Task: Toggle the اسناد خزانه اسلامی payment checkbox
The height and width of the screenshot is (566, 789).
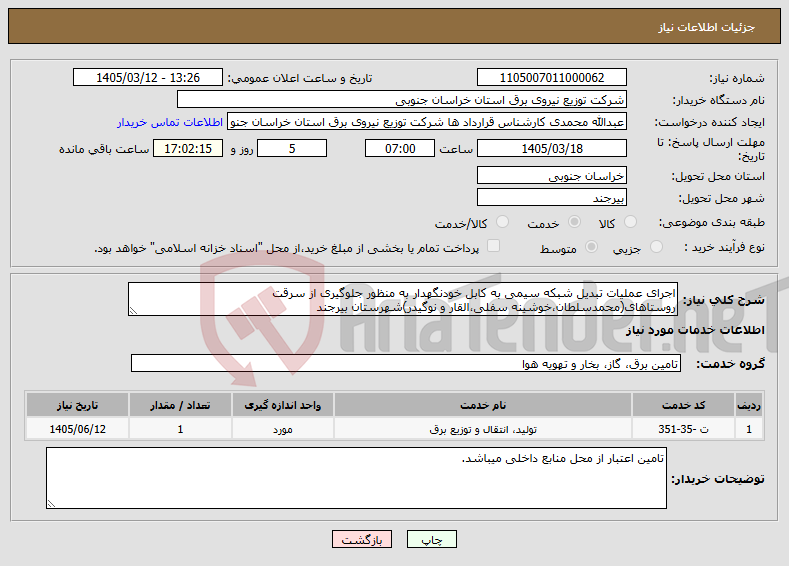Action: [x=494, y=246]
